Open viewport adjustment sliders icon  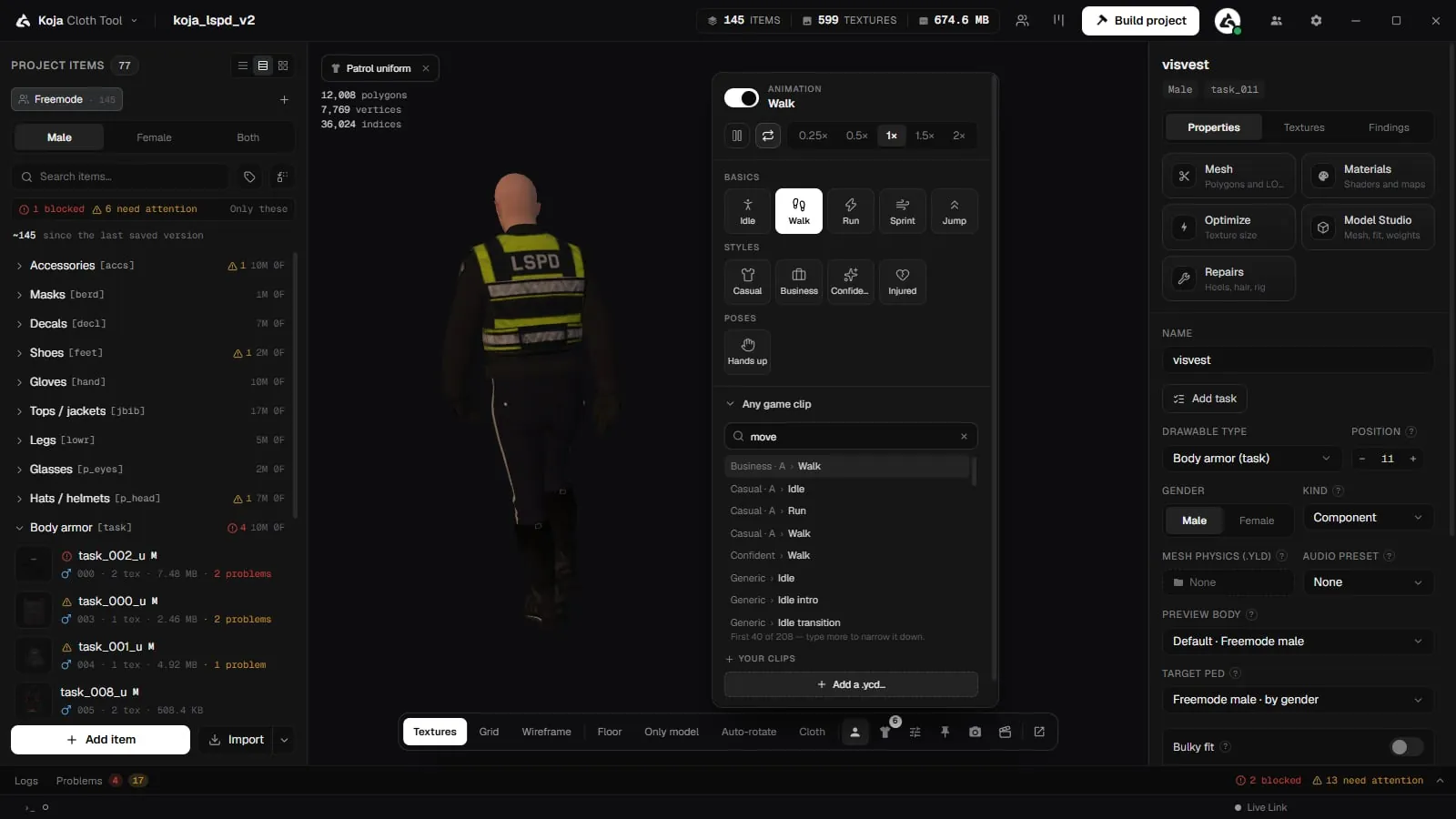tap(915, 732)
